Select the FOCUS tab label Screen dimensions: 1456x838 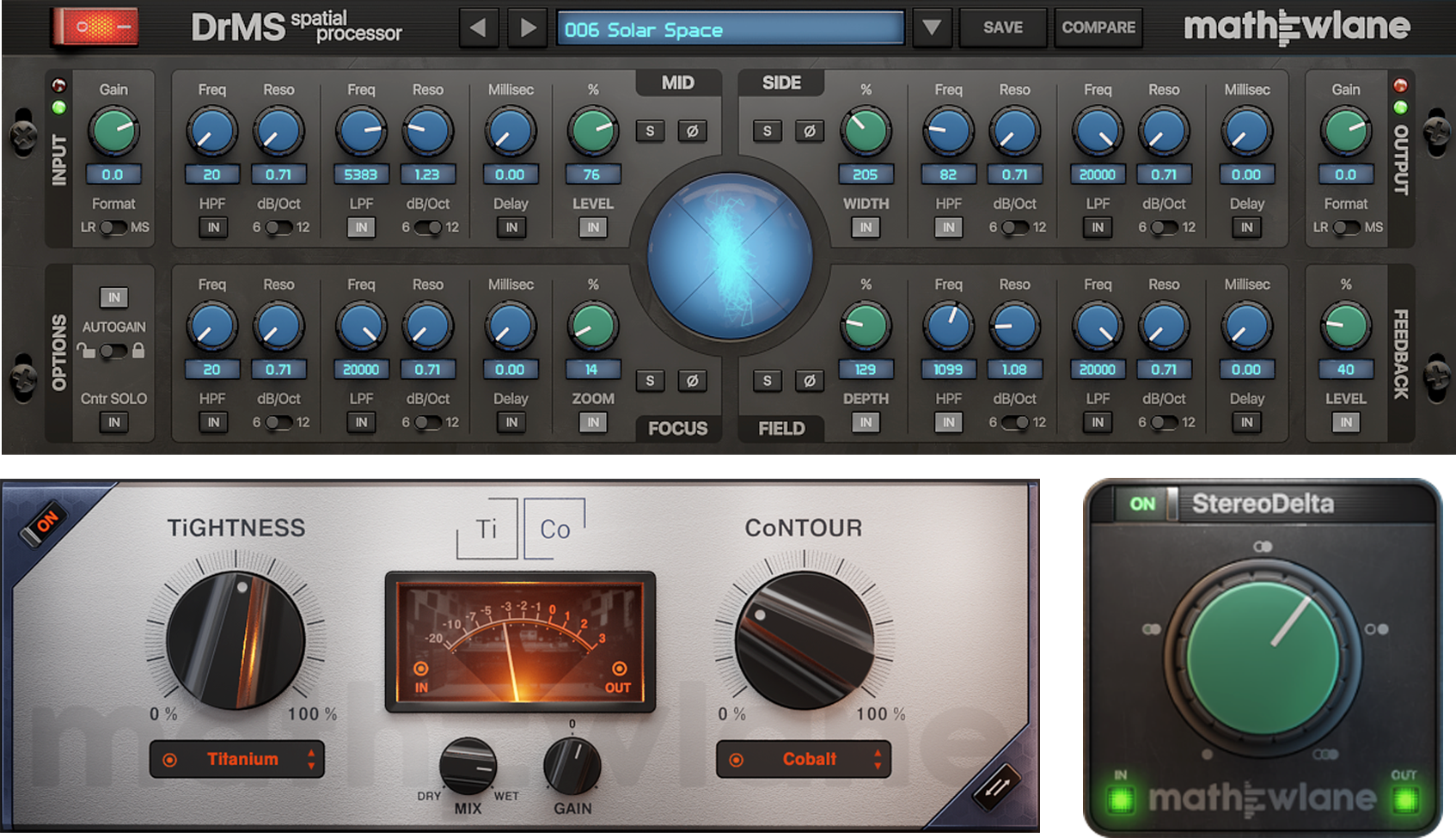(677, 428)
